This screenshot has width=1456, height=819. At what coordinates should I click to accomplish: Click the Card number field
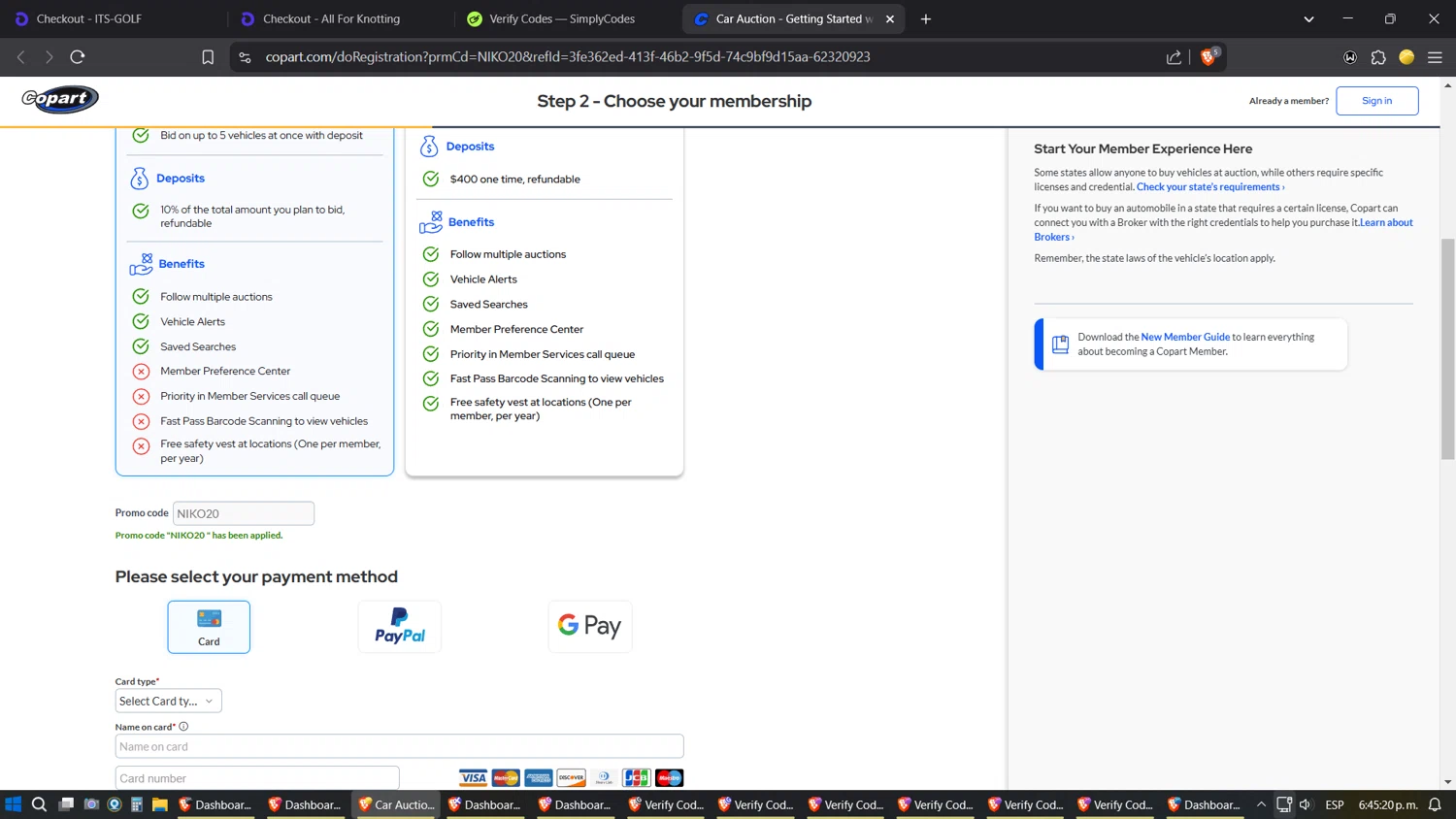257,777
